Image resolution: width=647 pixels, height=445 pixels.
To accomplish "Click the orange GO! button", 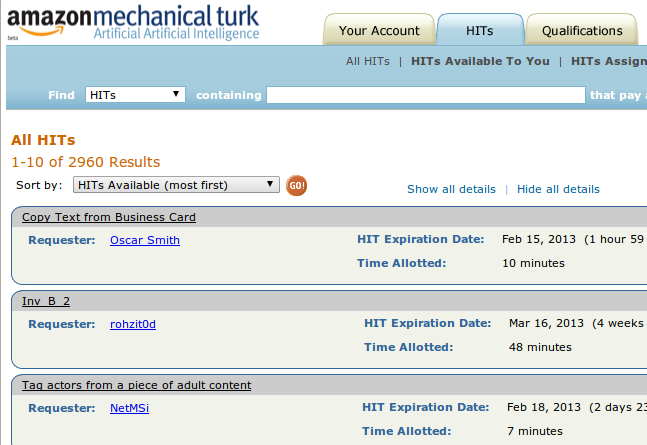I will [x=296, y=185].
